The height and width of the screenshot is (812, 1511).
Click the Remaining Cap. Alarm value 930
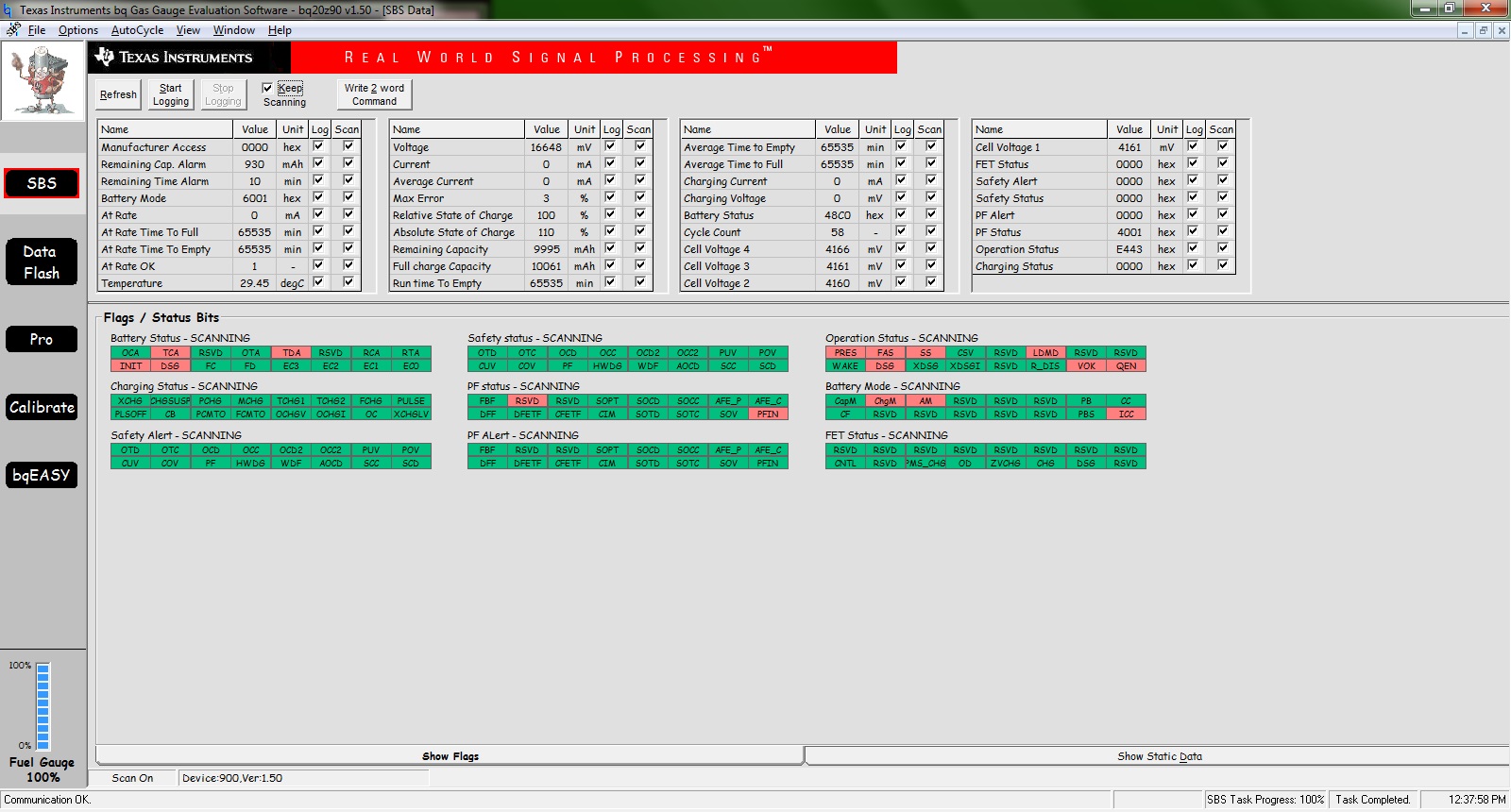click(254, 164)
